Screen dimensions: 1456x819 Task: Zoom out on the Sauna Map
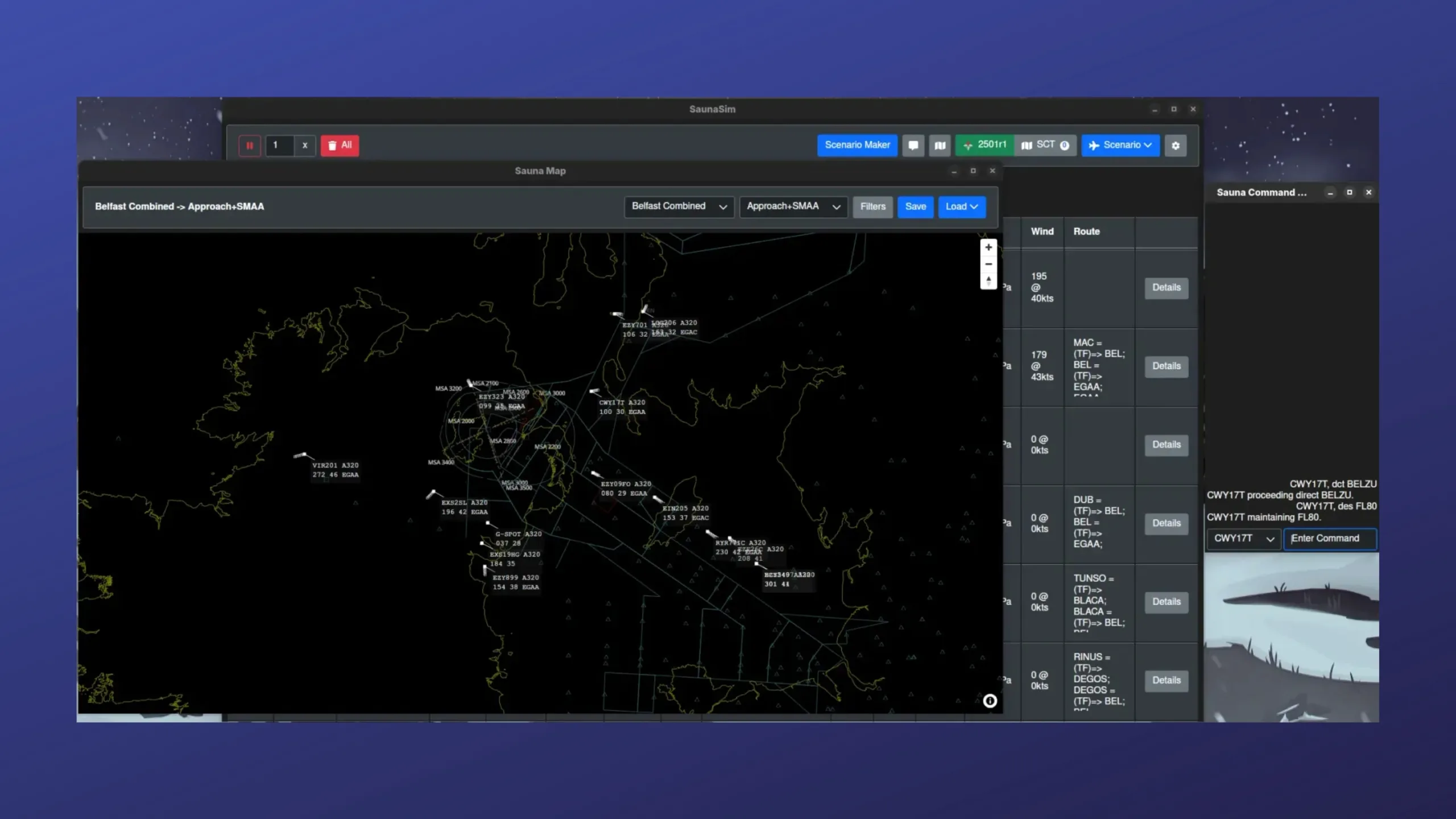(x=988, y=264)
